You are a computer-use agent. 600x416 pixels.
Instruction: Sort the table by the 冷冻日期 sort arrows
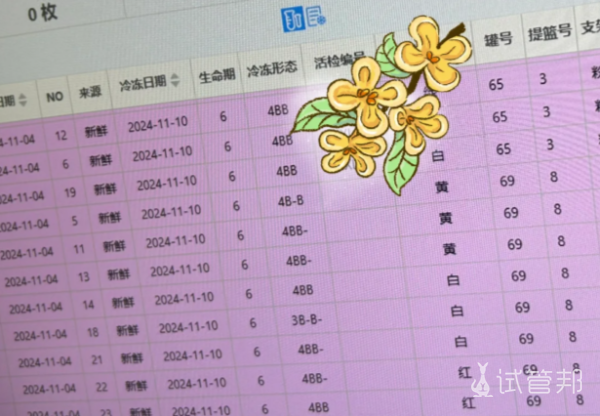point(175,80)
